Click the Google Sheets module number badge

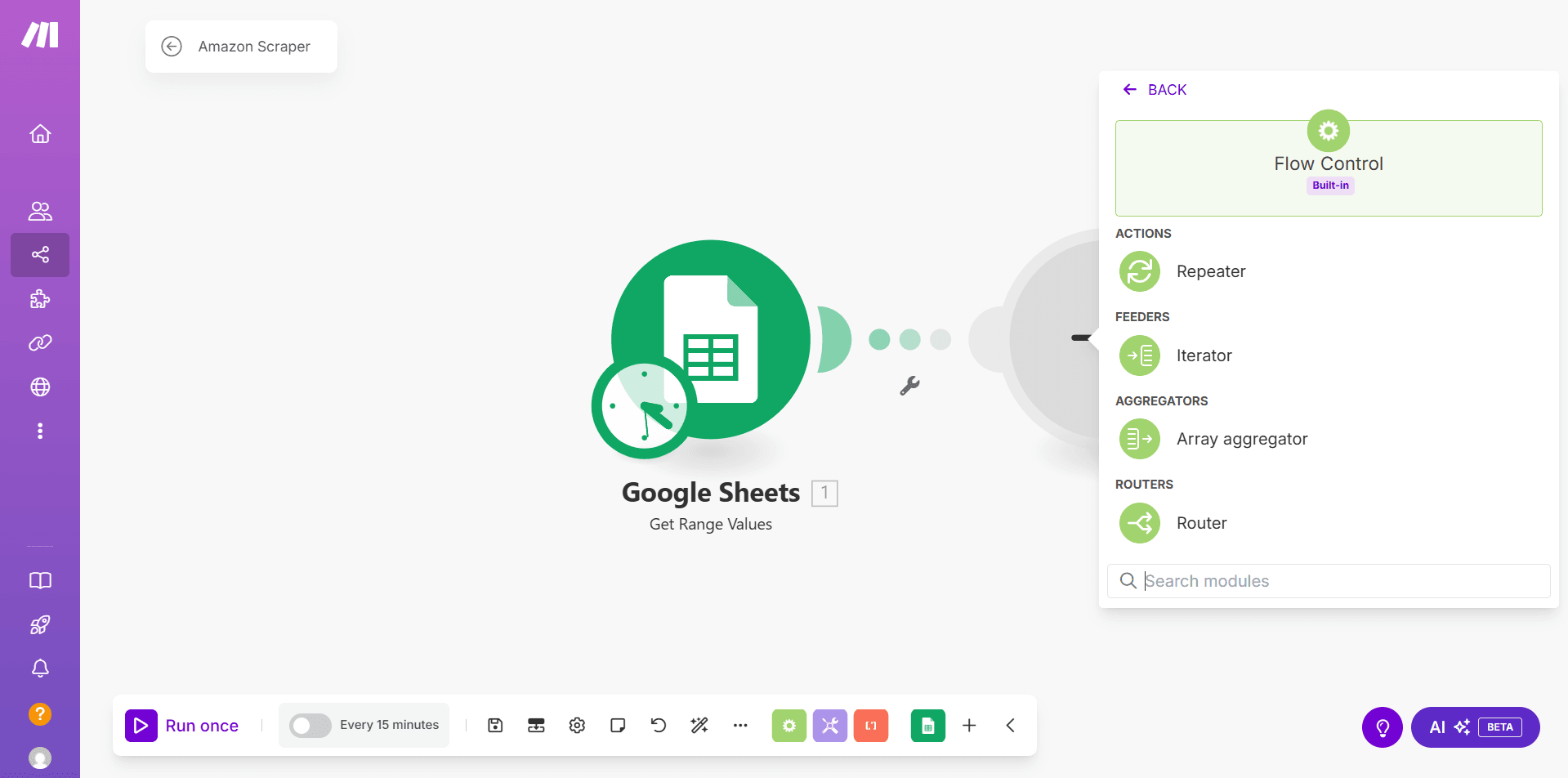(x=824, y=493)
